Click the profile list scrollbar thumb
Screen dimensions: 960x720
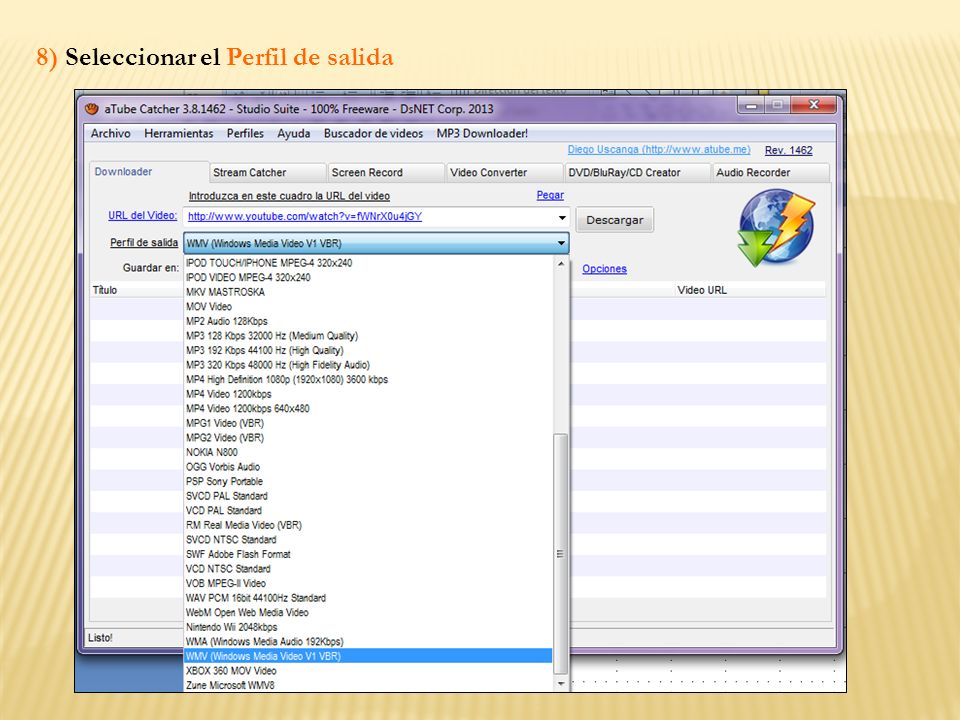(x=560, y=553)
